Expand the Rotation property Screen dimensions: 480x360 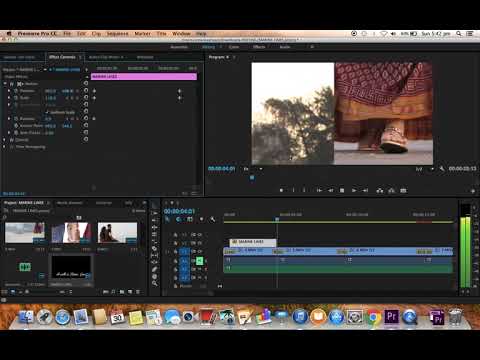[x=9, y=119]
